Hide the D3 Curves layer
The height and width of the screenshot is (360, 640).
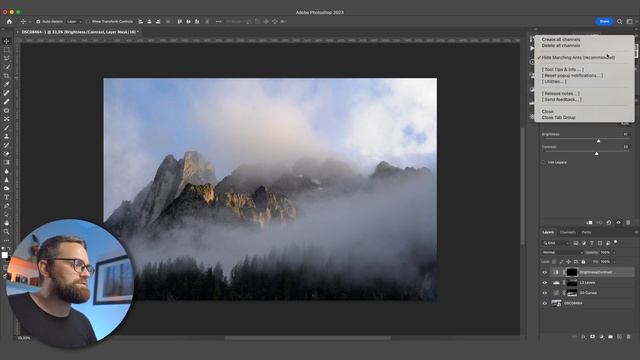click(544, 293)
